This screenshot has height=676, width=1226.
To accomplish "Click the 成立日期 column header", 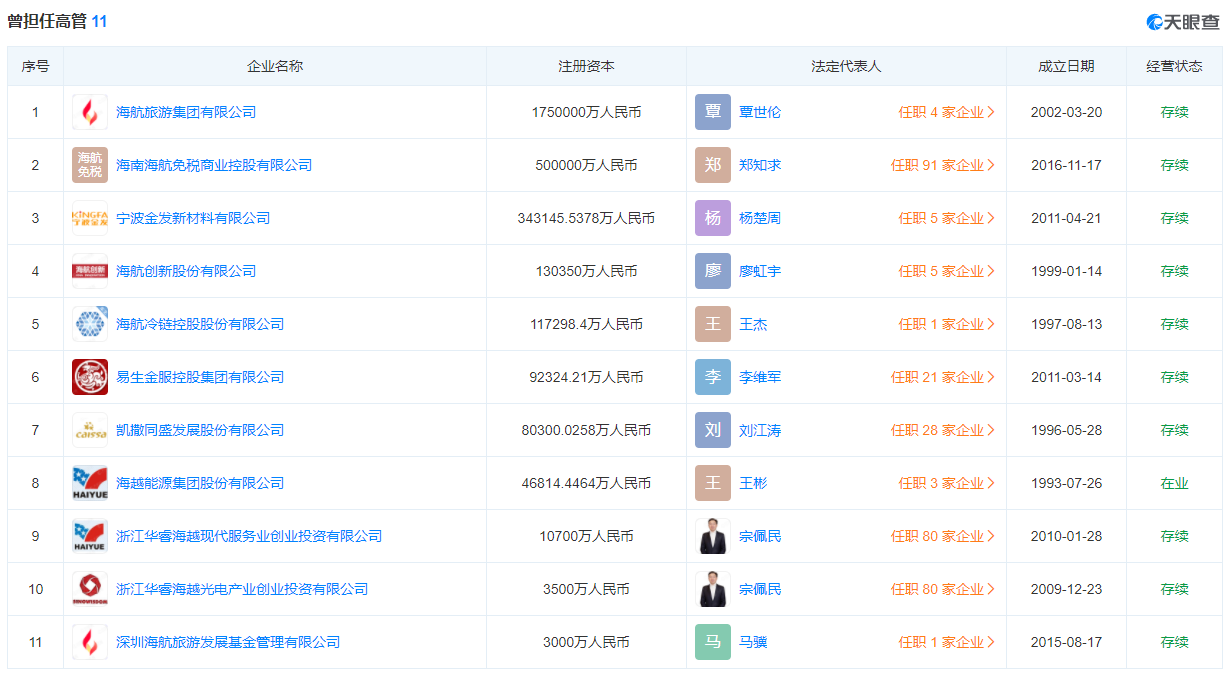I will (x=1066, y=66).
